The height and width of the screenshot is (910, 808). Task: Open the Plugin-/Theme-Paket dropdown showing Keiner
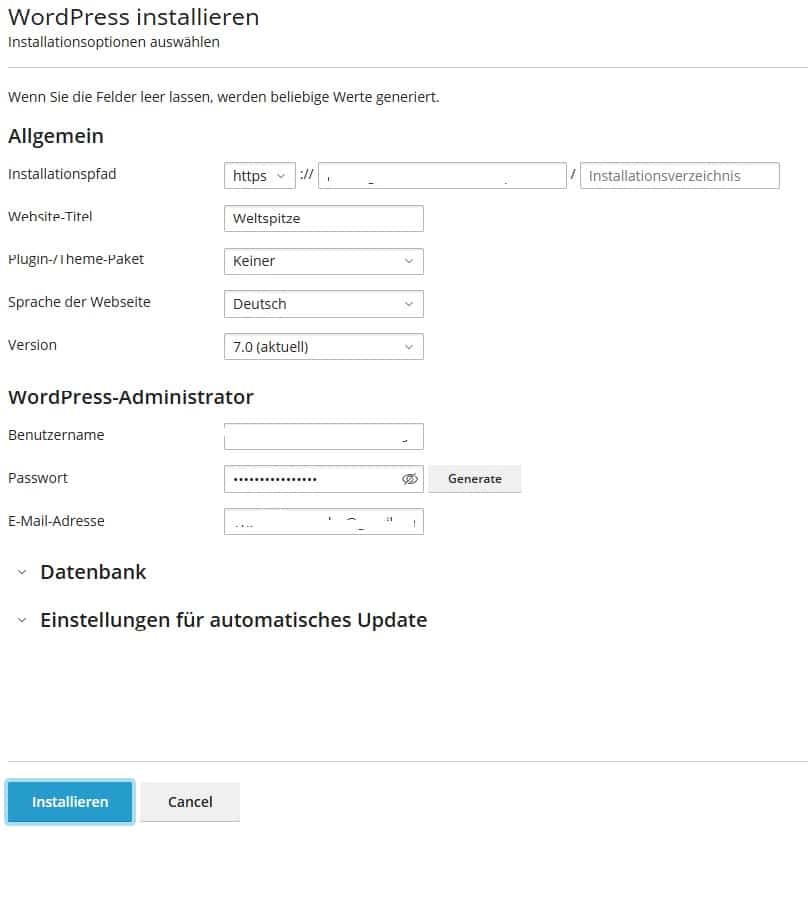coord(324,261)
